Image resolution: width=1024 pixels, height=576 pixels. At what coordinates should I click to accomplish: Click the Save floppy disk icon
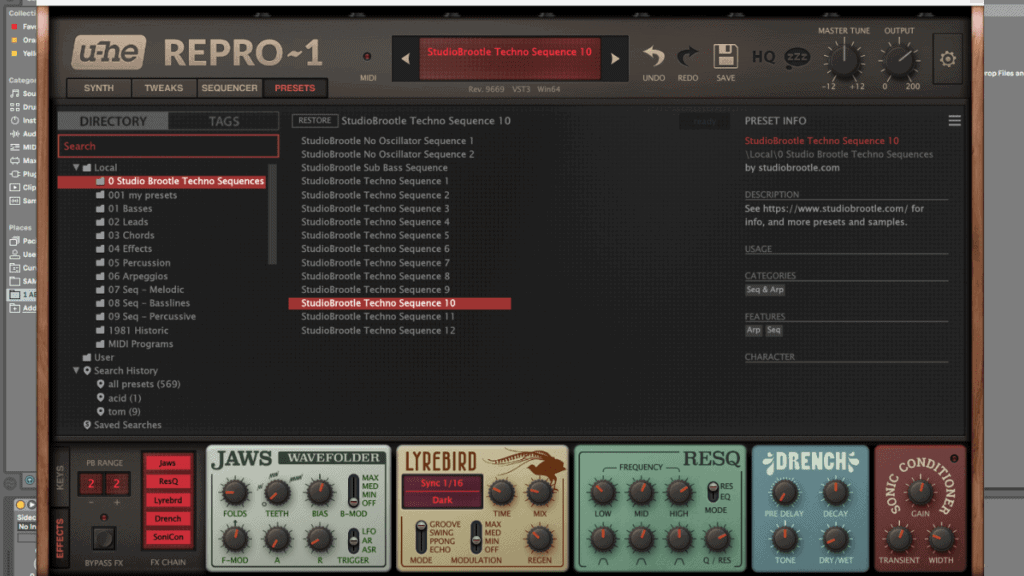tap(725, 57)
